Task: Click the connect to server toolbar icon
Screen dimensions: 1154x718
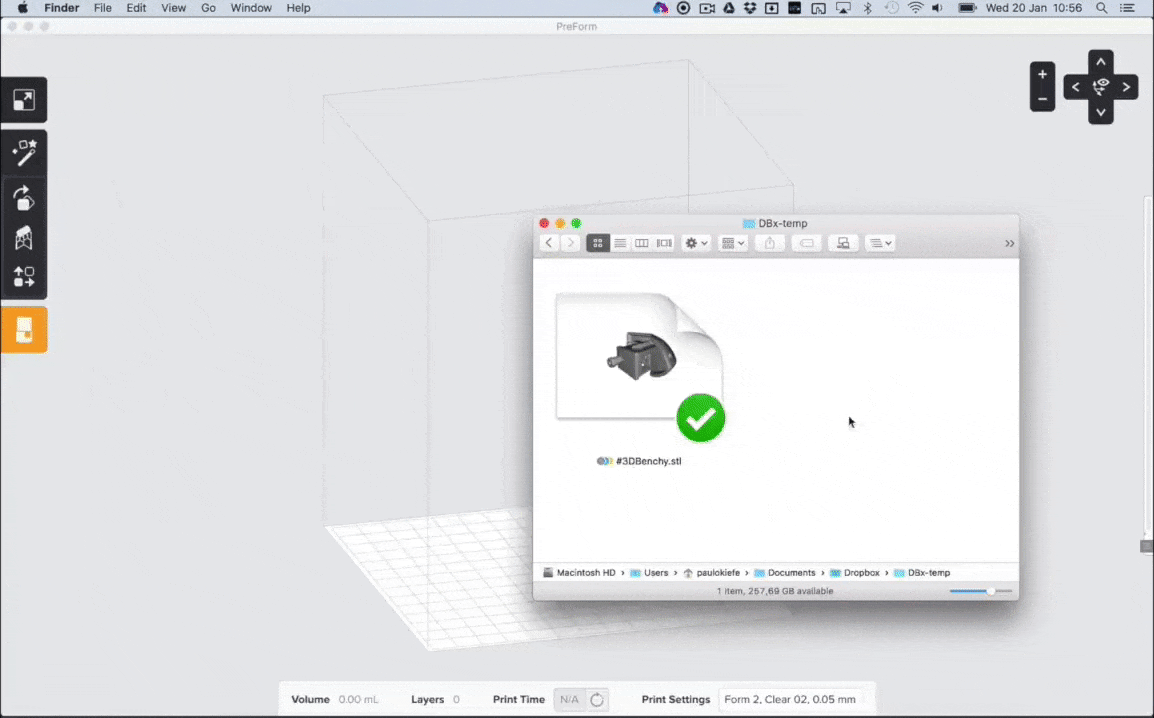Action: coord(843,243)
